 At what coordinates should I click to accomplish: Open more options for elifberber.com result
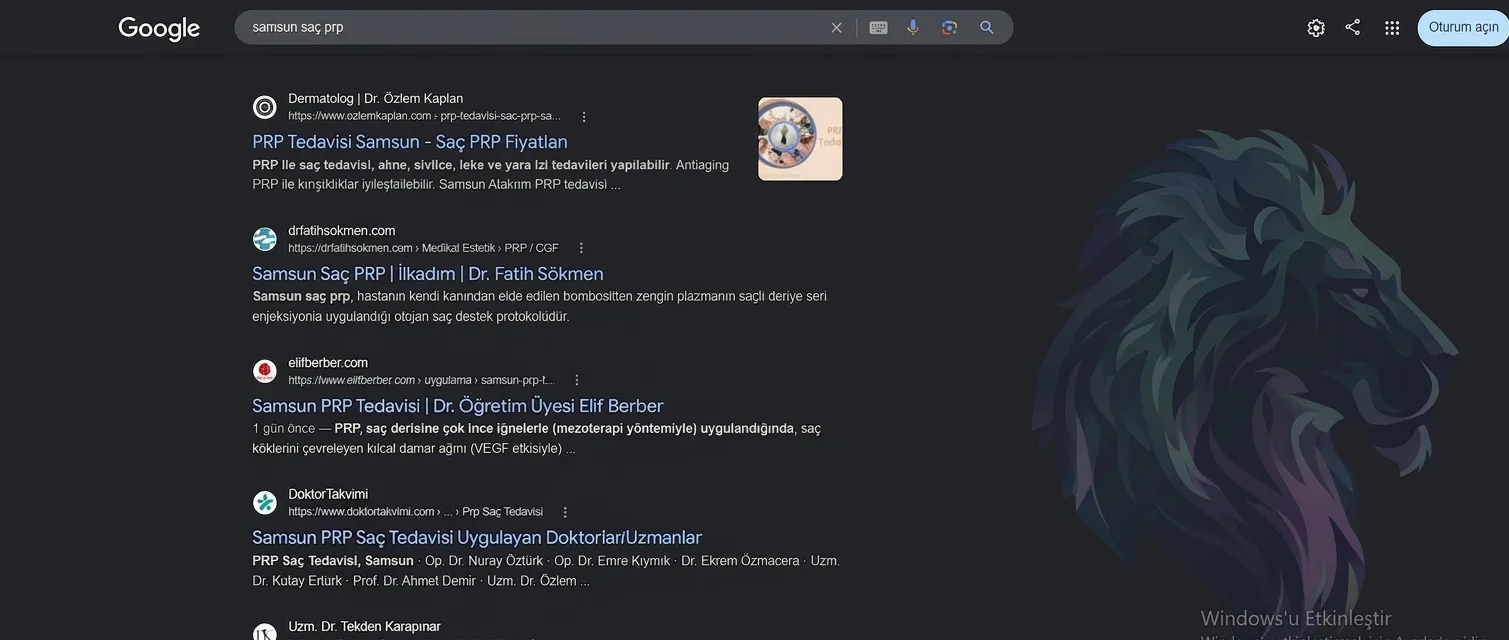tap(576, 380)
